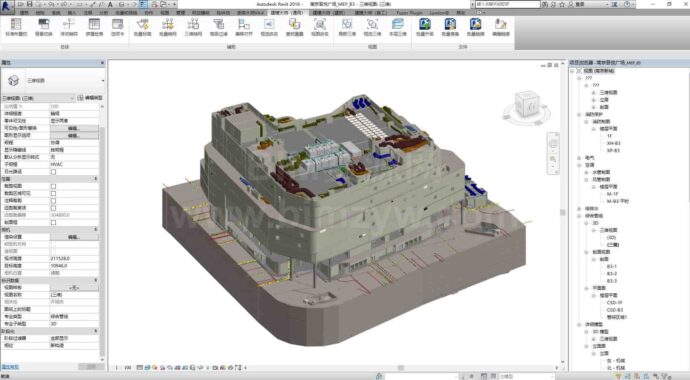Toggle the thin lines icon in quick access toolbar
The width and height of the screenshot is (690, 380).
143,4
